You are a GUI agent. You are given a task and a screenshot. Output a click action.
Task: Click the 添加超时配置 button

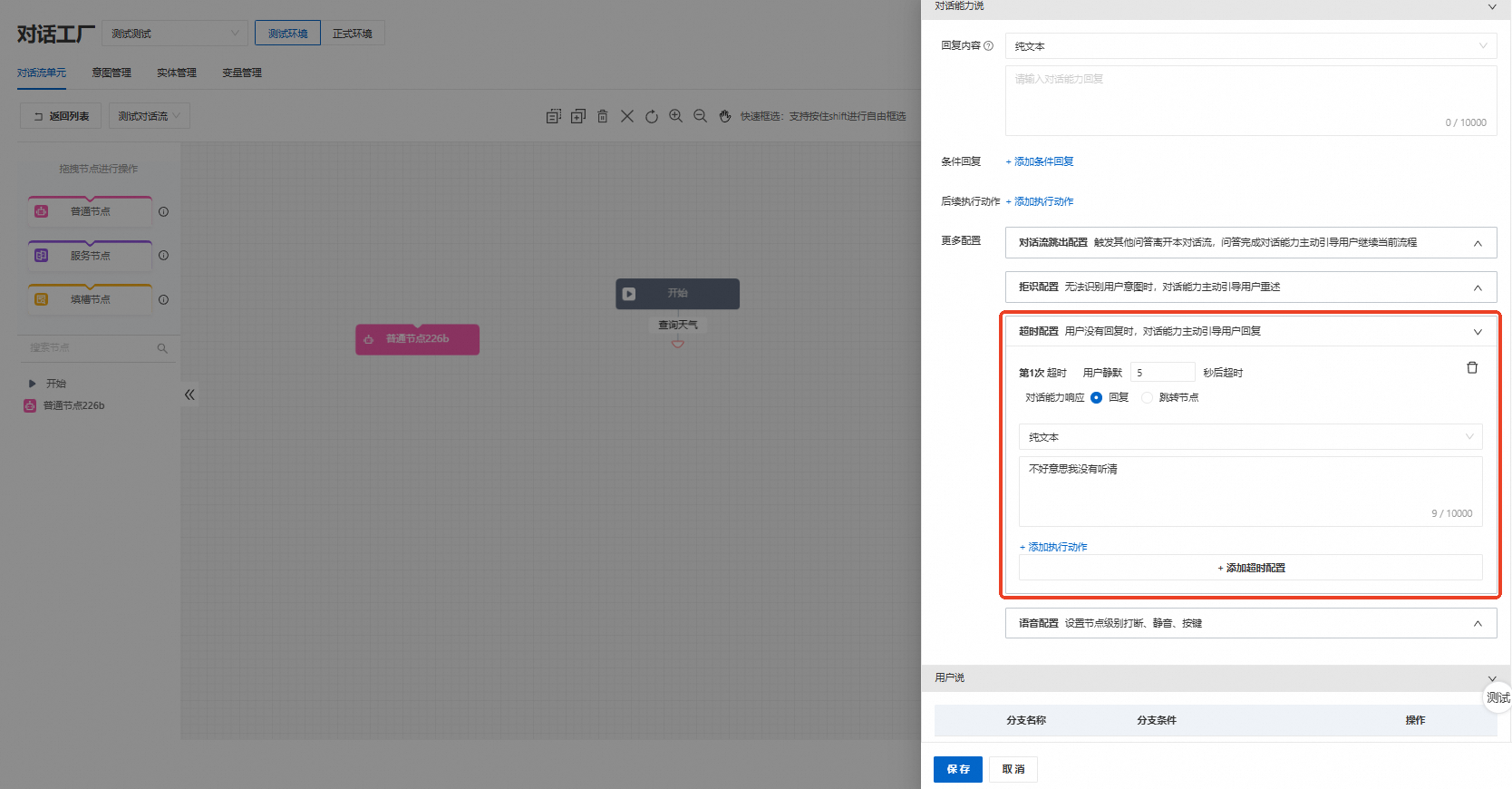point(1251,568)
